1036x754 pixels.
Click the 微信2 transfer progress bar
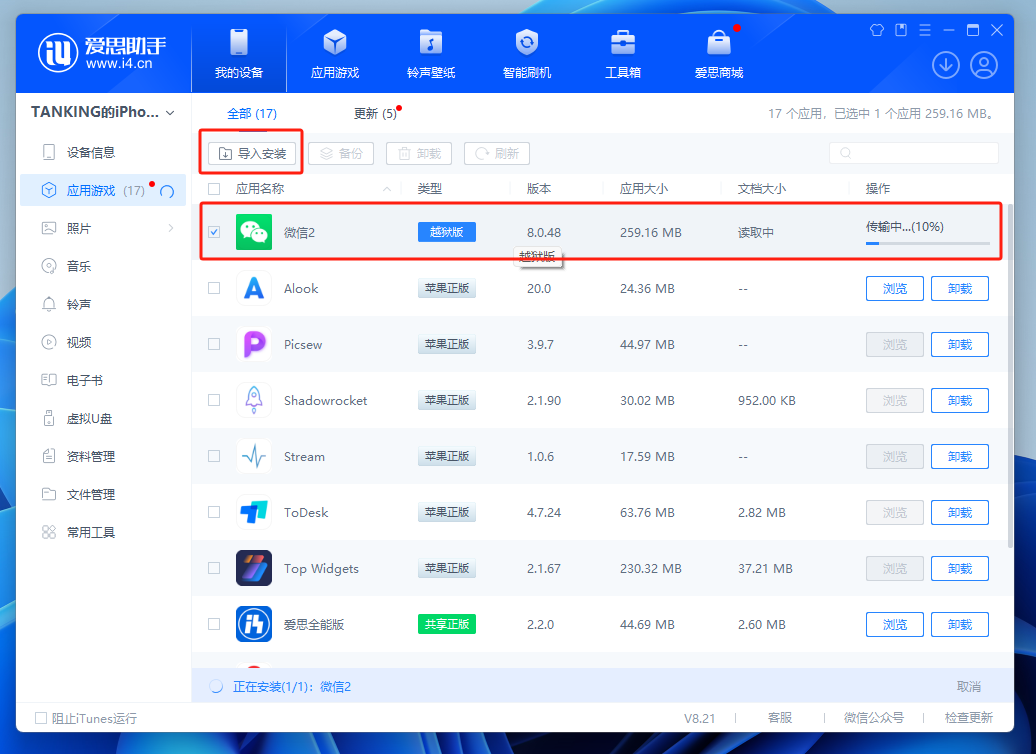[x=928, y=243]
